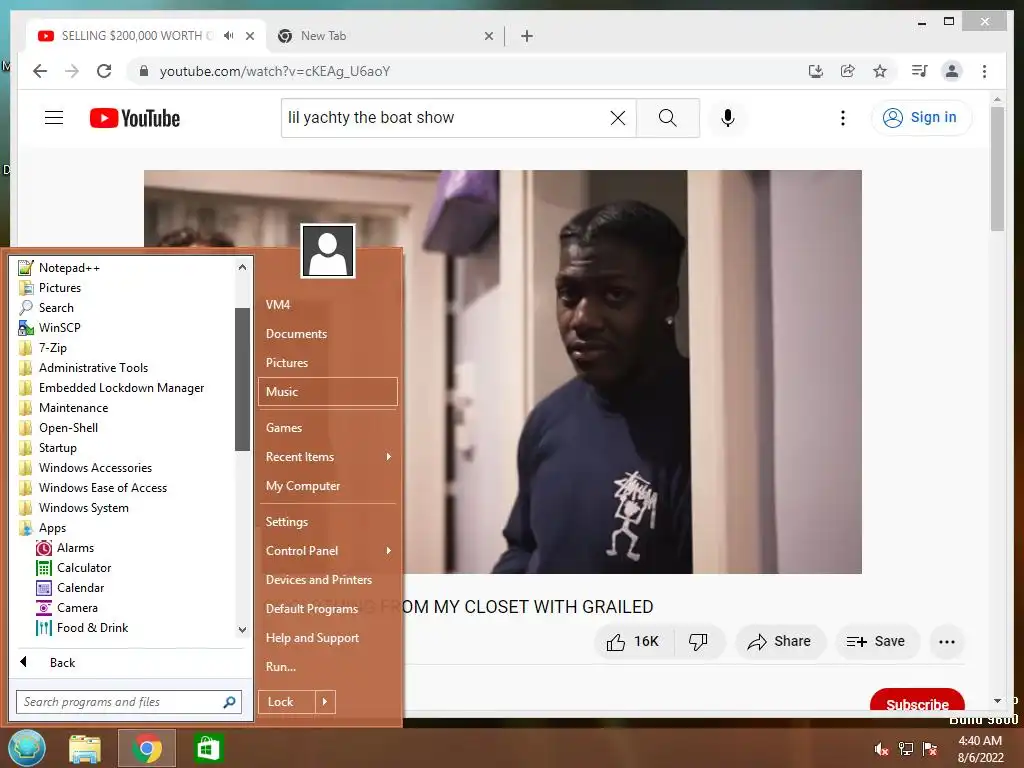Open Devices and Printers
Viewport: 1024px width, 768px height.
328,580
